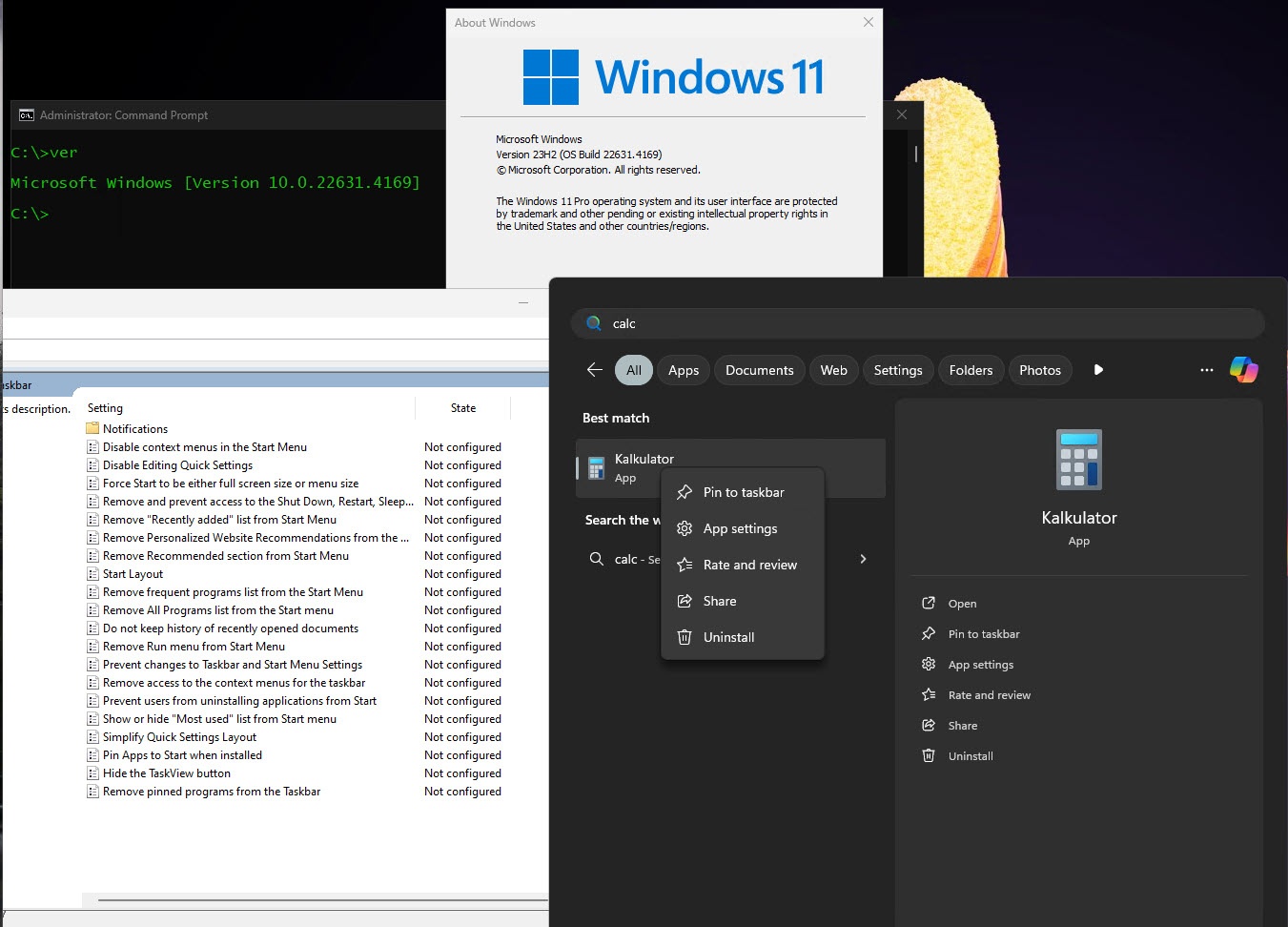The image size is (1288, 927).
Task: Switch to the Photos search filter
Action: (1040, 370)
